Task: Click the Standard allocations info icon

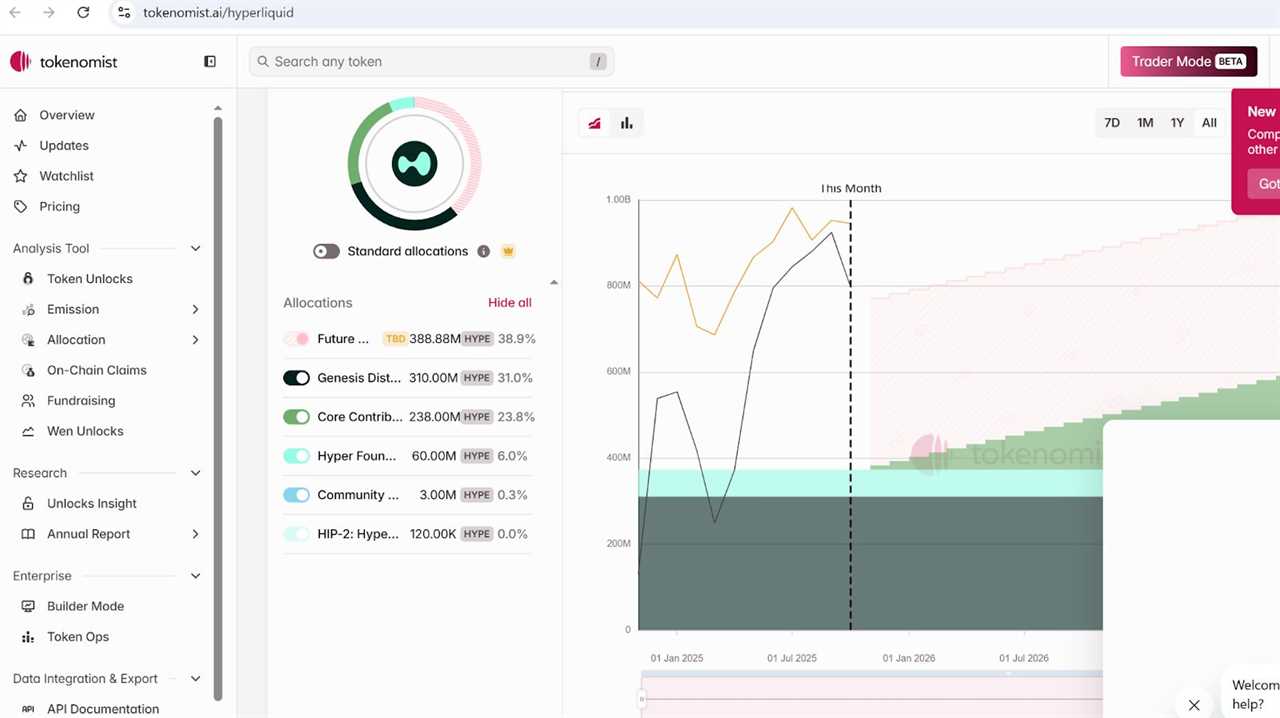Action: (484, 251)
